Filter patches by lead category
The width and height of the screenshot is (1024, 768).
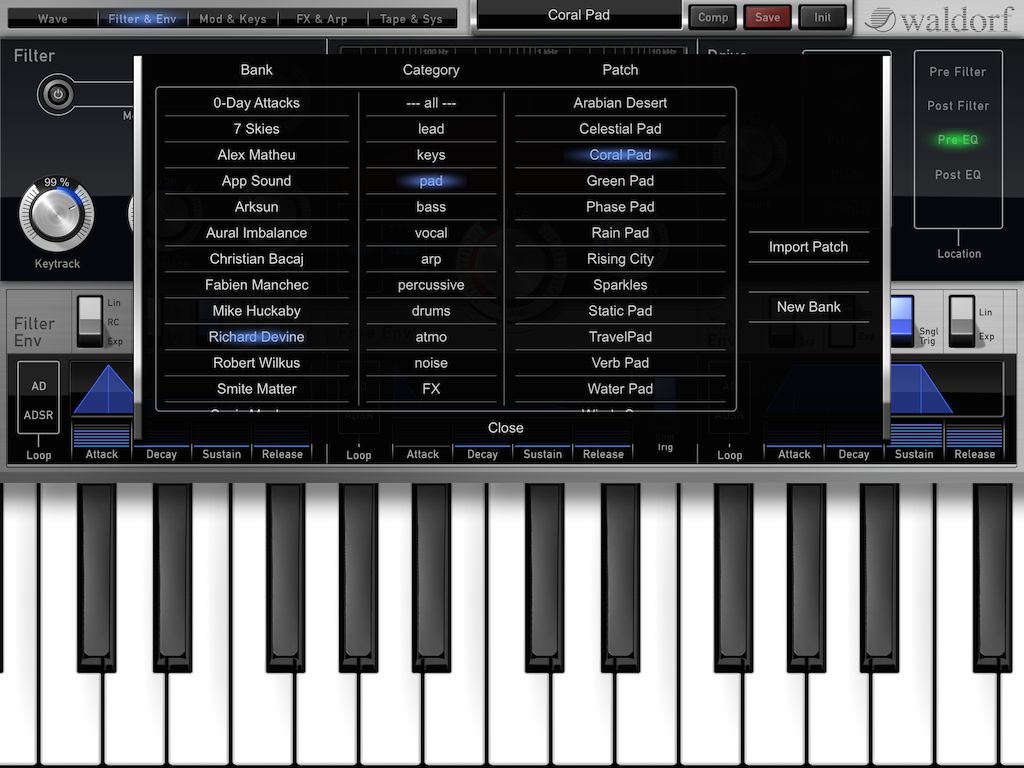pyautogui.click(x=431, y=129)
